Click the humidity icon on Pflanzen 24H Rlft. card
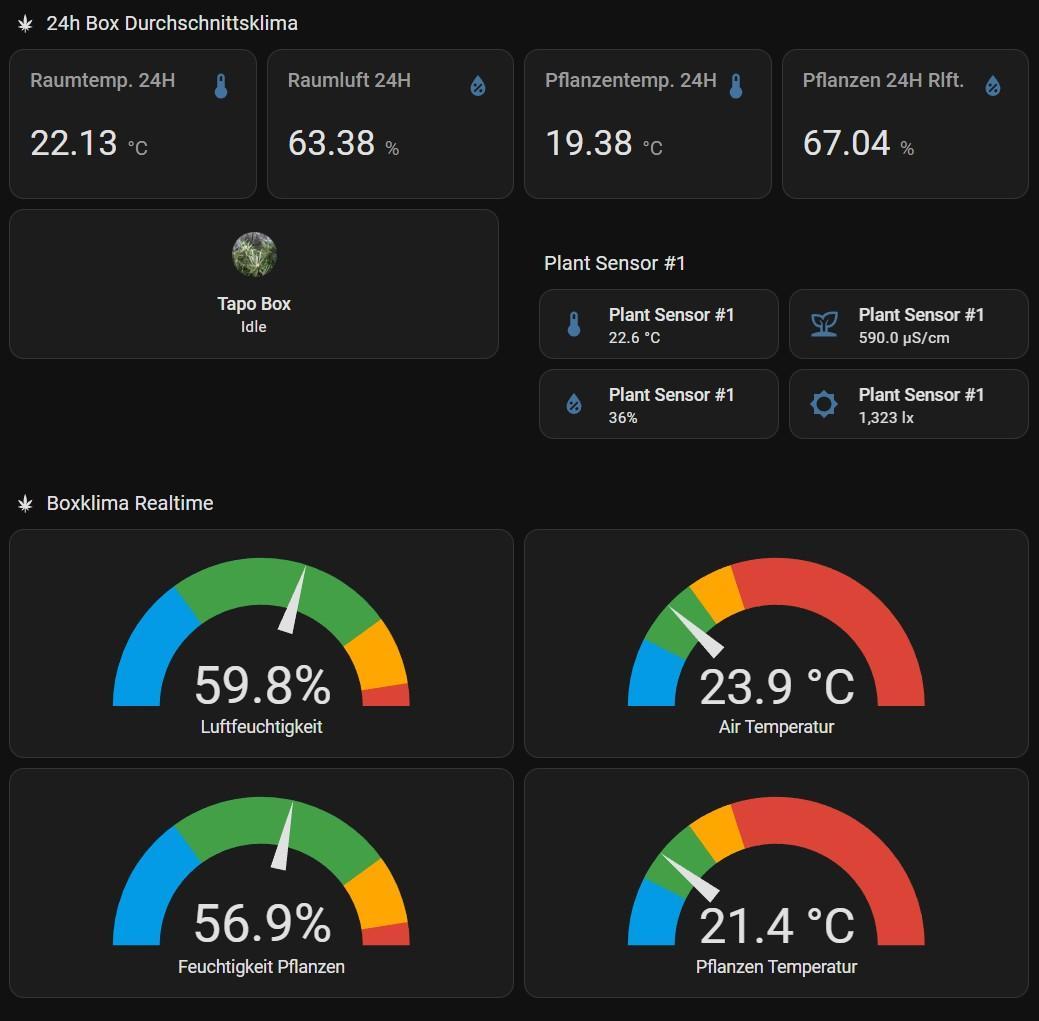 993,86
